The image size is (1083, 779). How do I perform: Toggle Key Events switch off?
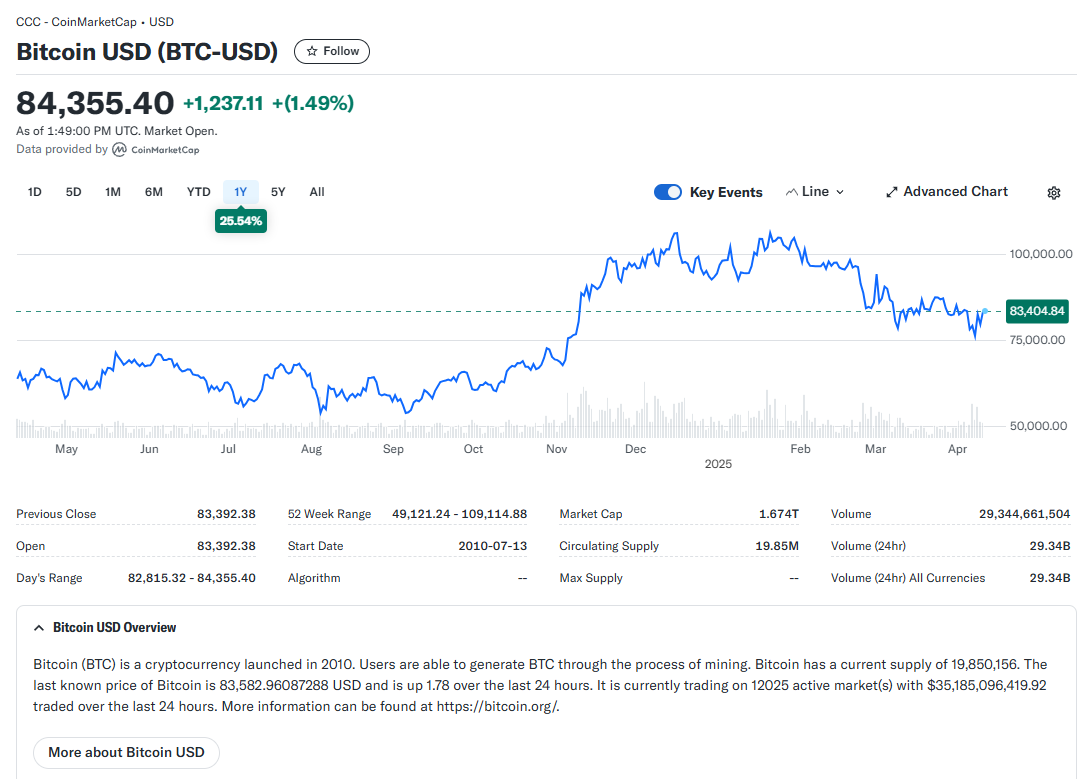668,192
